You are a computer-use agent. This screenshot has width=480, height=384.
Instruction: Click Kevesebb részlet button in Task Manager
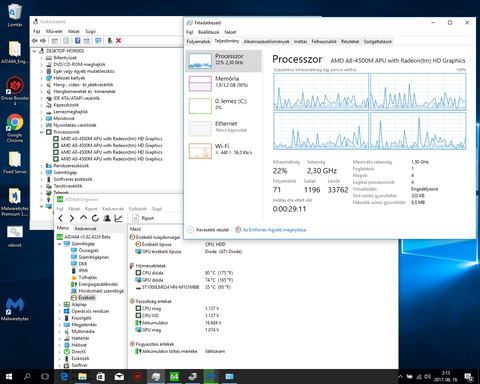[208, 230]
